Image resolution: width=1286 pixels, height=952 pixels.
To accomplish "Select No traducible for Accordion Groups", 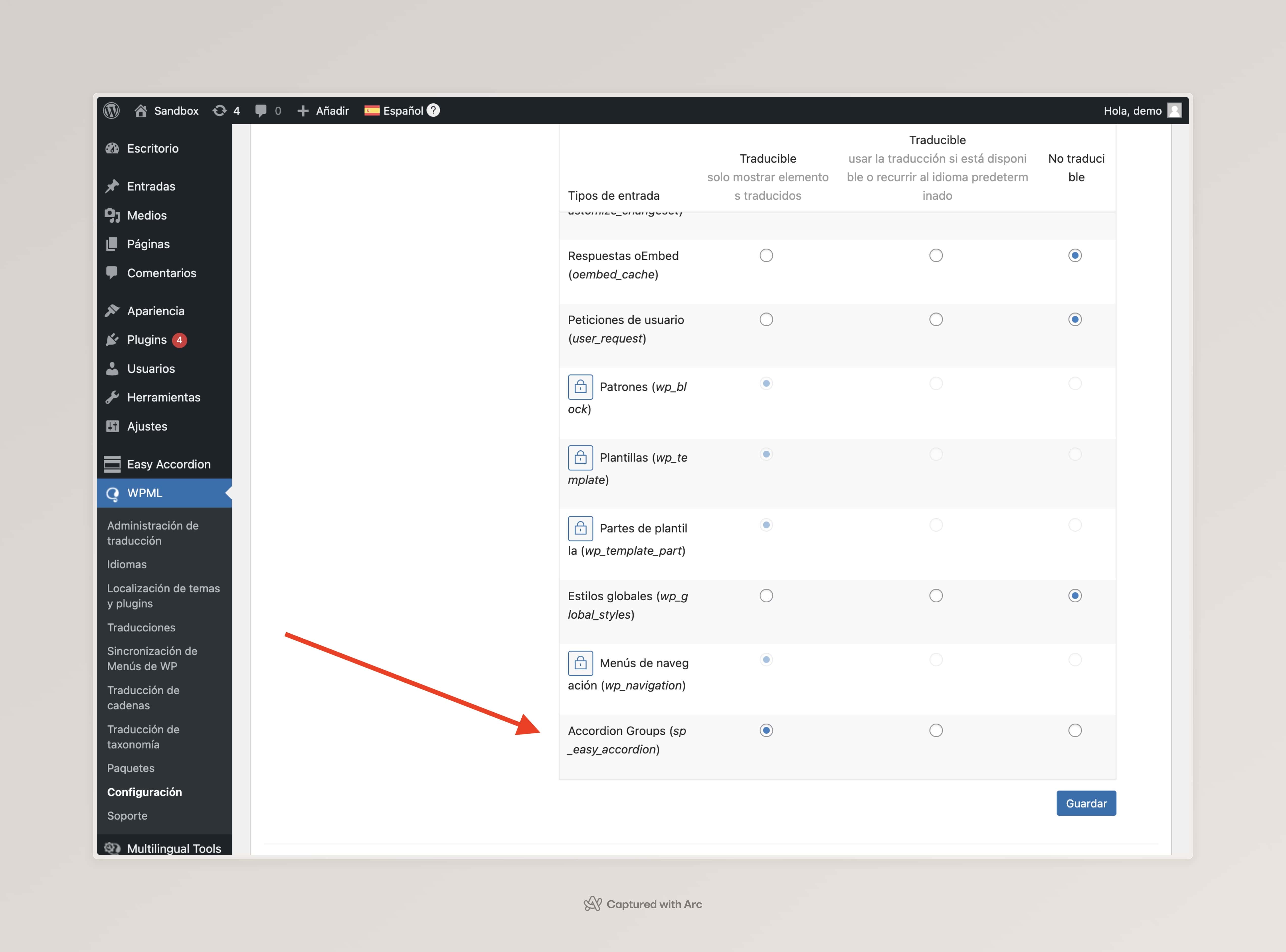I will pyautogui.click(x=1075, y=730).
